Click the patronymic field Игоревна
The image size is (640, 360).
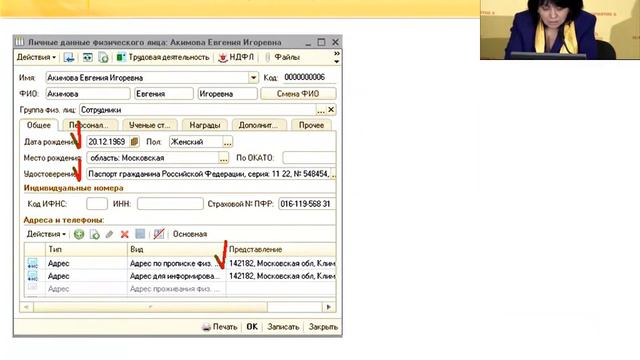coord(227,94)
